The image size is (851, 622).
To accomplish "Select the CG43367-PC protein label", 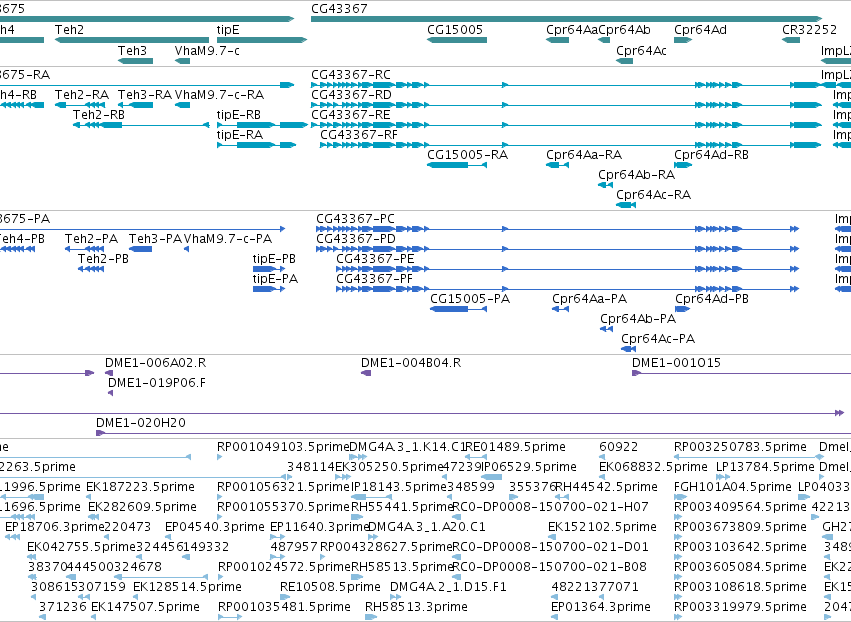I will click(x=355, y=219).
